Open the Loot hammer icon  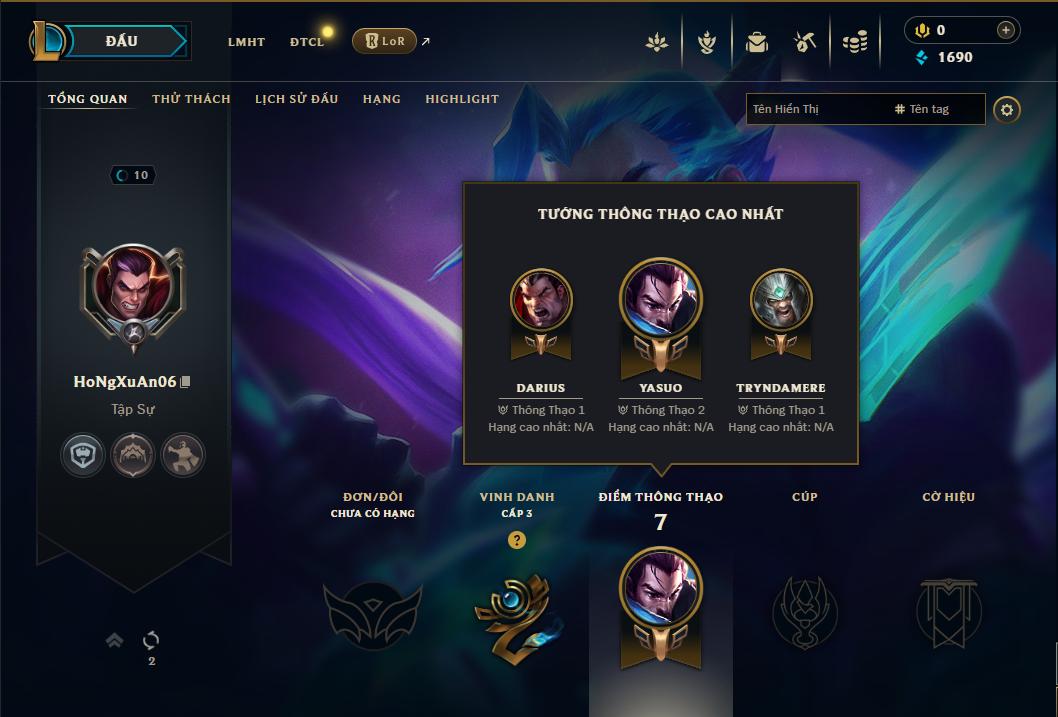pos(804,42)
